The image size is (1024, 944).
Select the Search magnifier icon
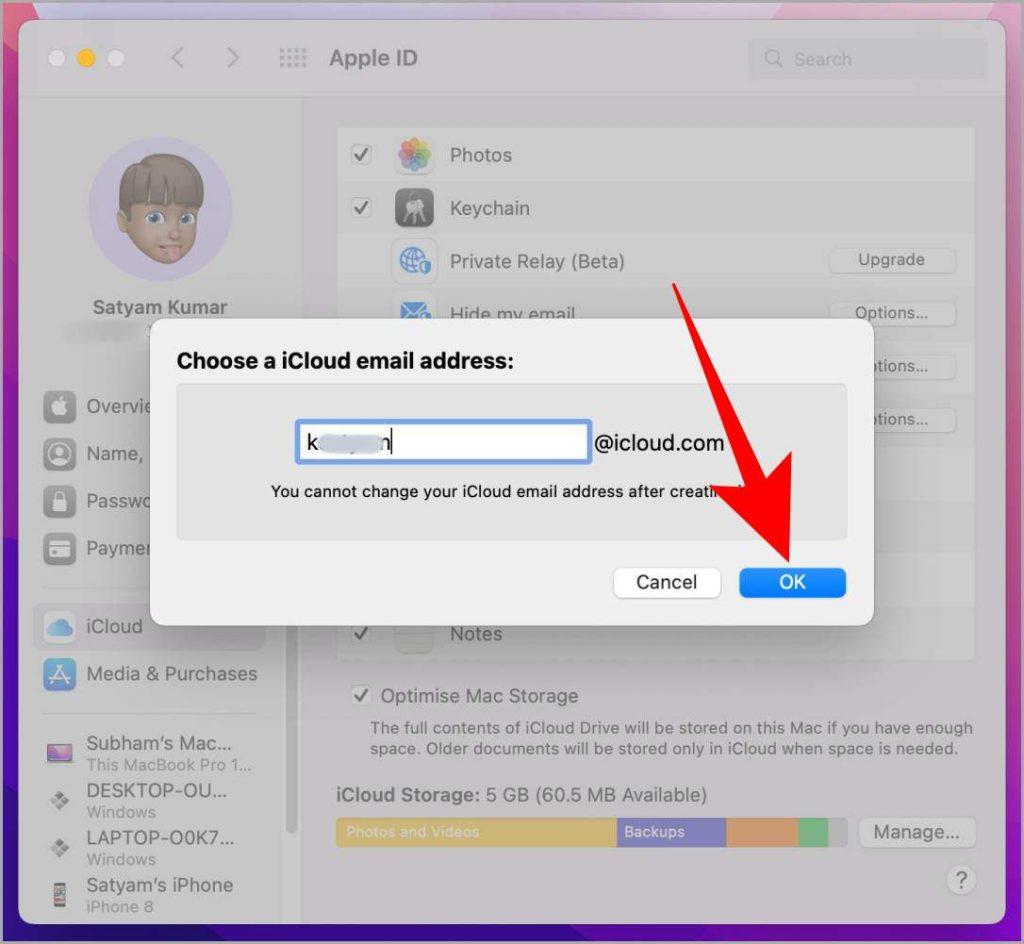coord(773,59)
